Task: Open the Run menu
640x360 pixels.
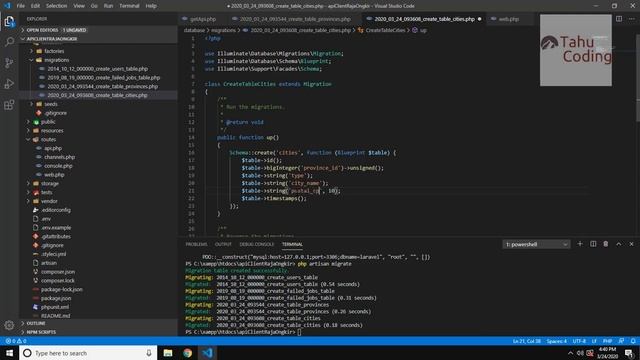Action: click(x=108, y=6)
